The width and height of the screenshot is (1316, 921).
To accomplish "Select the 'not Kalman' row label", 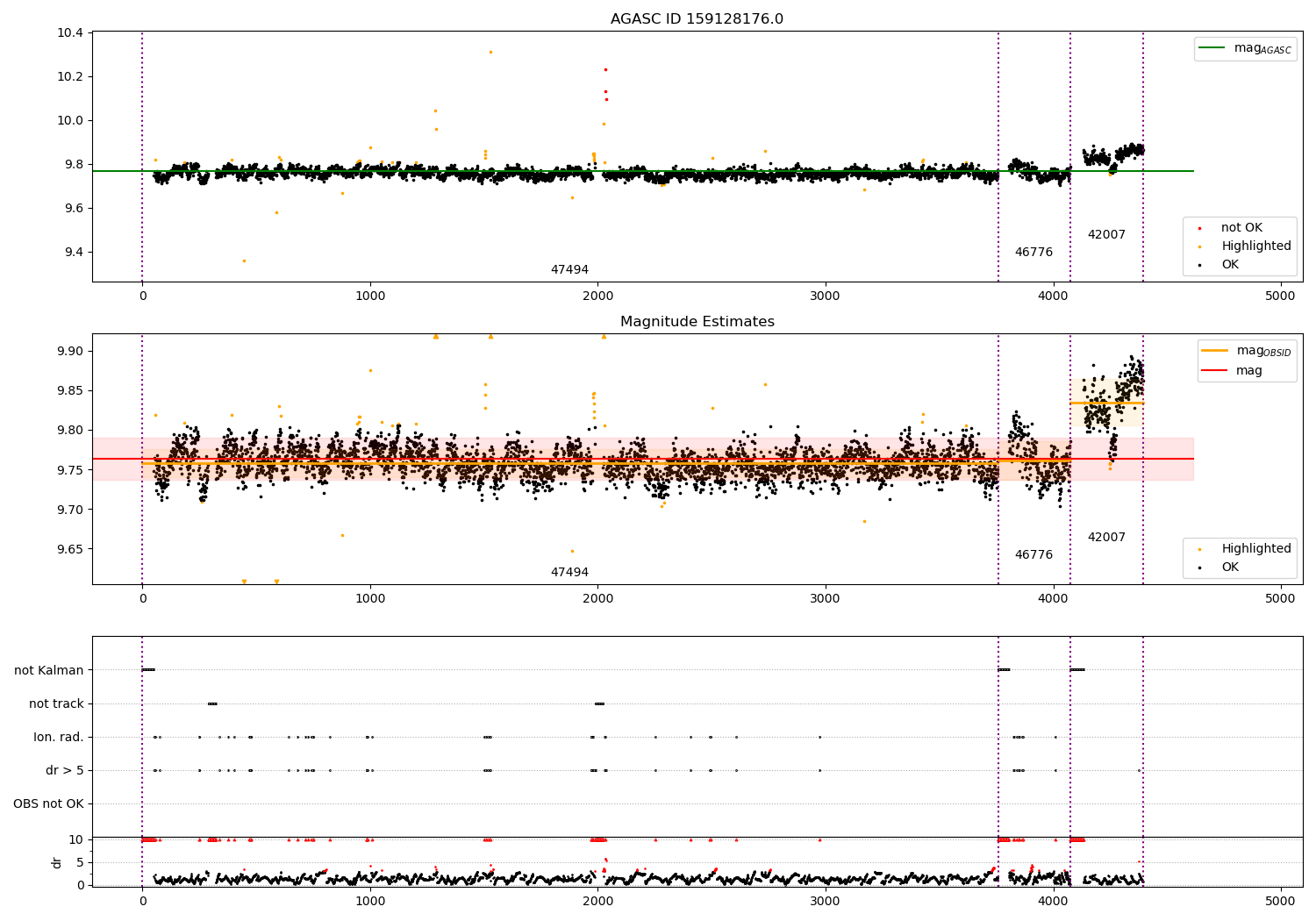I will tap(49, 670).
